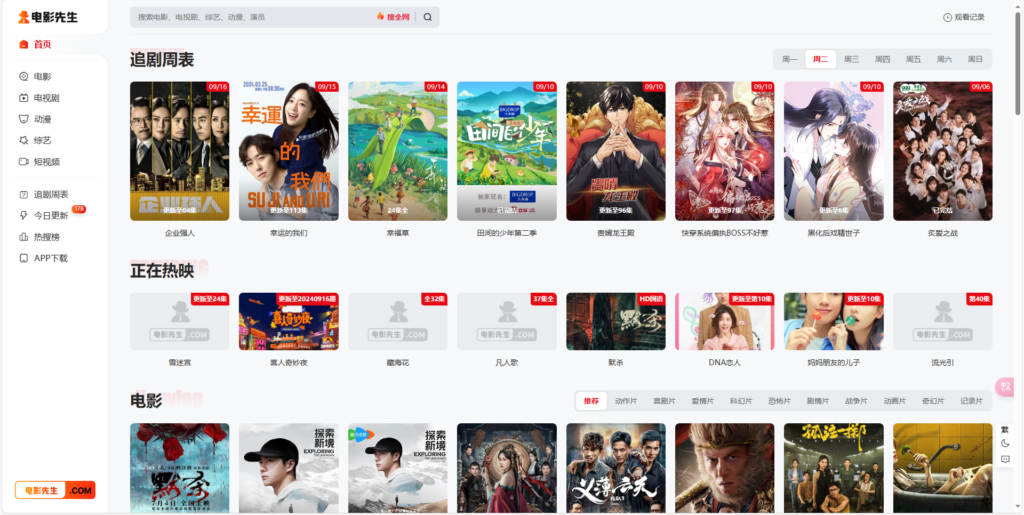Open the 喜人奇妙夜 thumbnail
The image size is (1024, 515).
coord(289,321)
